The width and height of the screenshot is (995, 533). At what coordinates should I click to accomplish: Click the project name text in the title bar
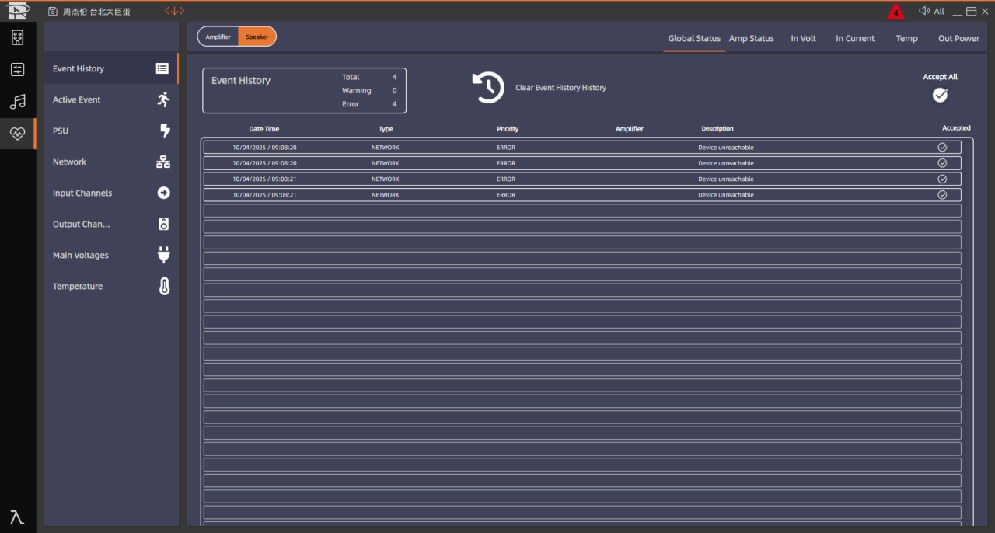tap(96, 11)
